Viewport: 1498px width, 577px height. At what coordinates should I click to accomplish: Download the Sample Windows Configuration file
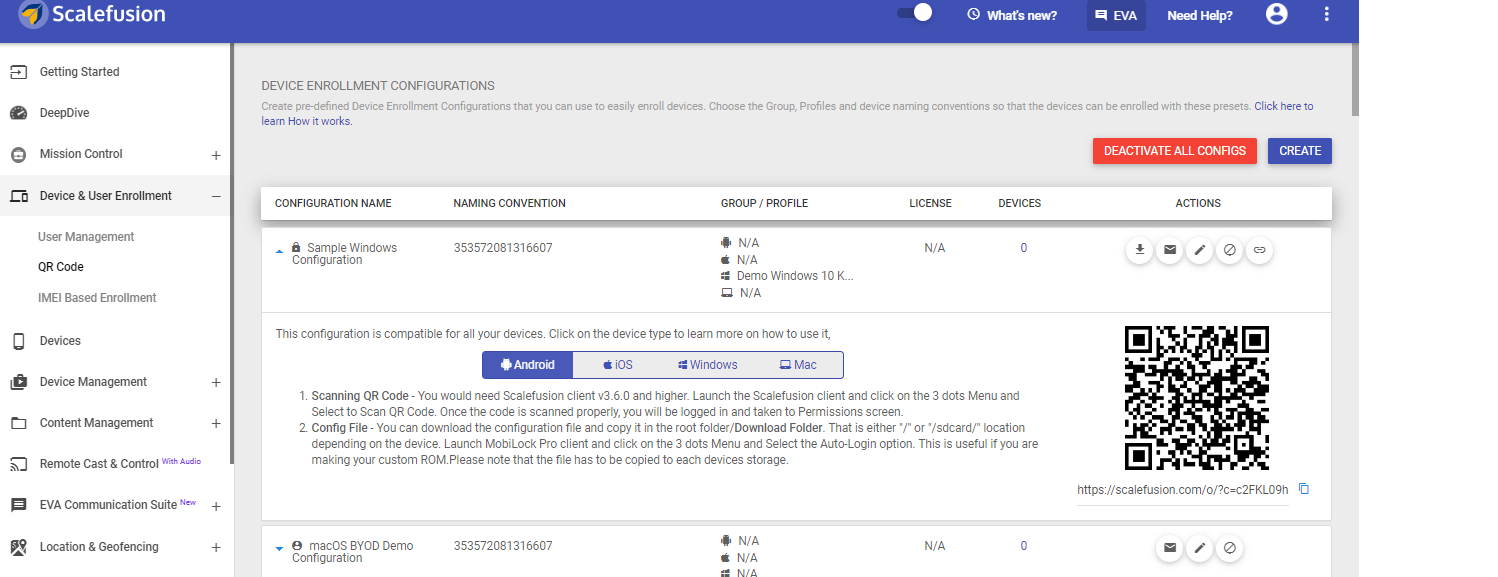click(1139, 250)
